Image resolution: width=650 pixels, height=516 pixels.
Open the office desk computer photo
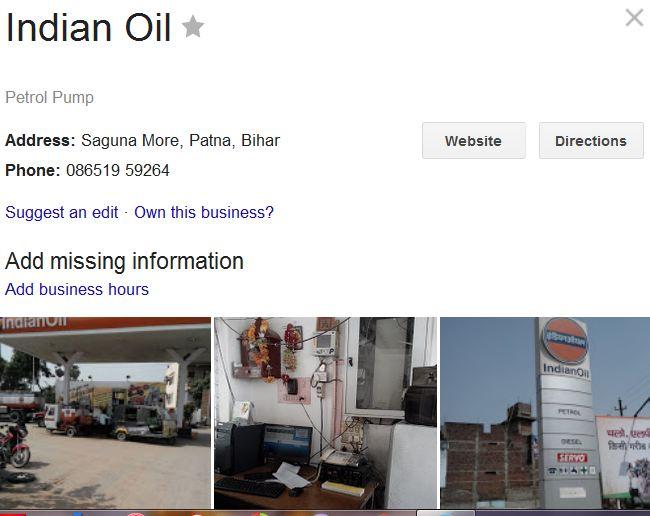[x=325, y=413]
